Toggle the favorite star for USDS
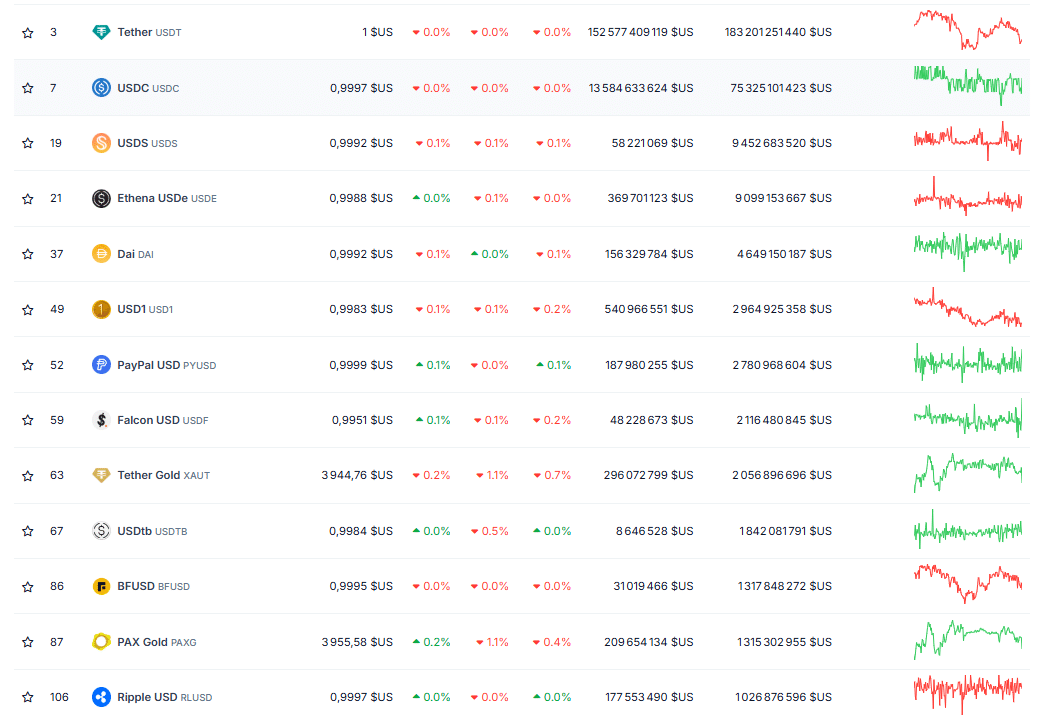This screenshot has height=724, width=1045. pos(28,143)
